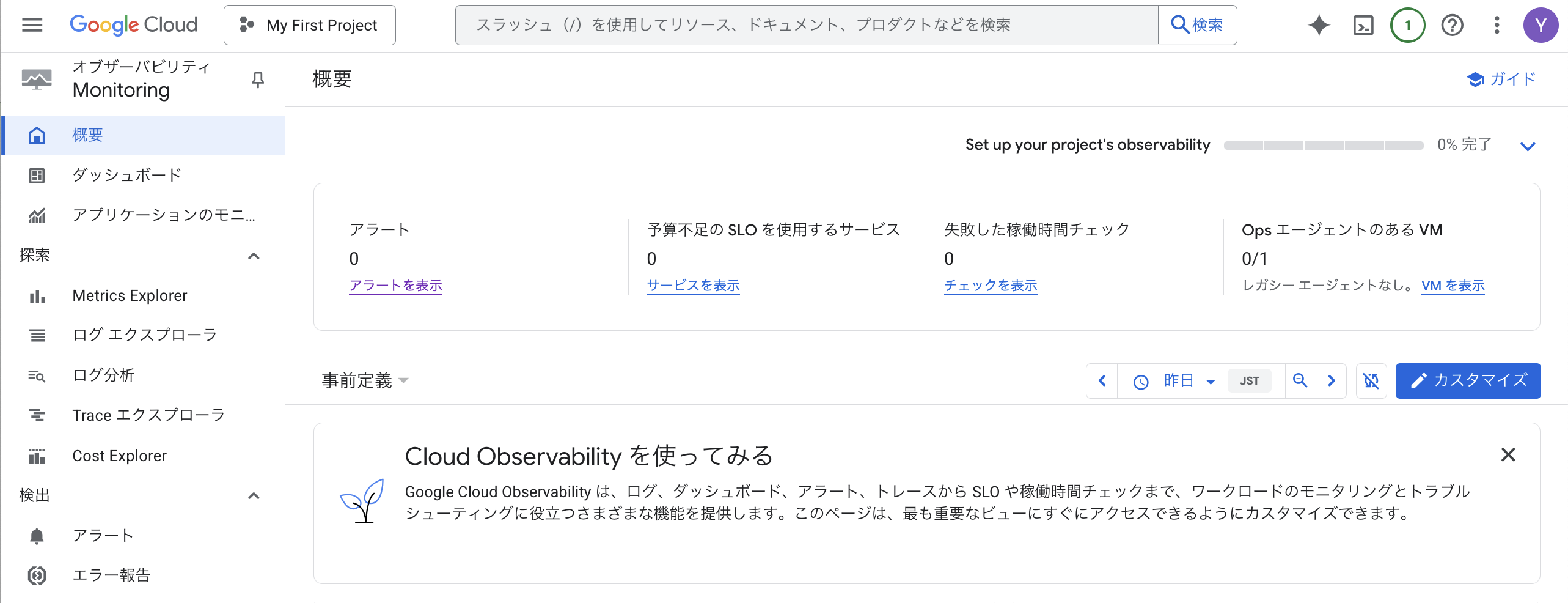This screenshot has width=1568, height=603.
Task: Switch to the ダッシュボード menu item
Action: coord(126,175)
